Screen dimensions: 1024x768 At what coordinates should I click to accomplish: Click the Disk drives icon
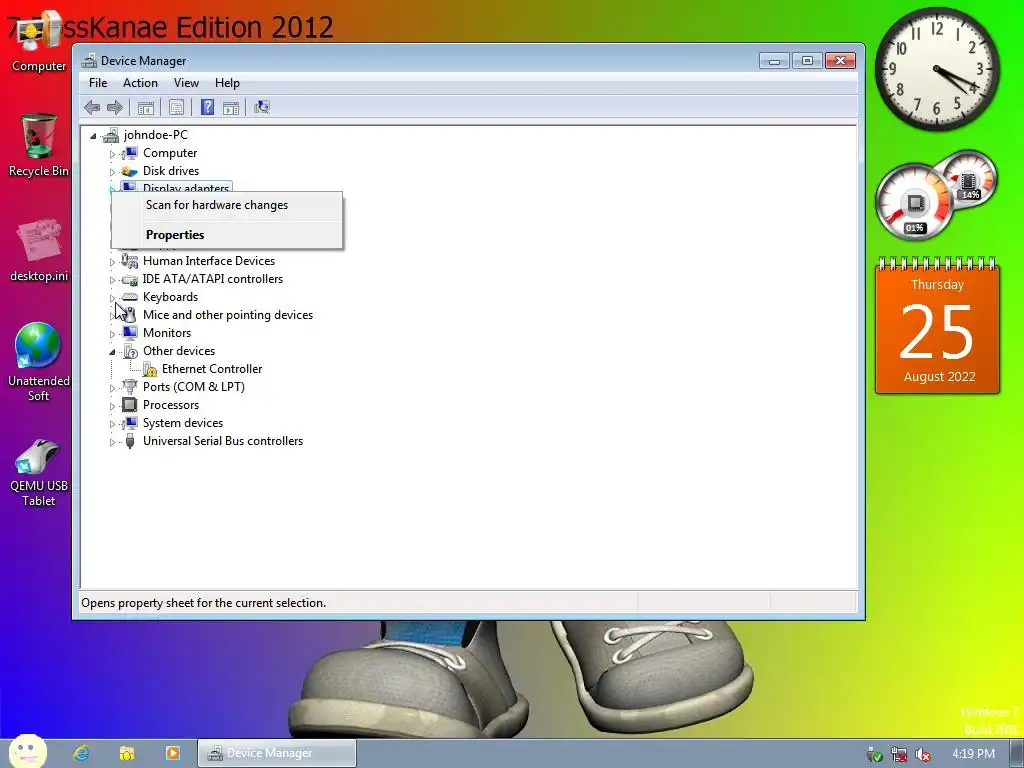click(x=129, y=171)
